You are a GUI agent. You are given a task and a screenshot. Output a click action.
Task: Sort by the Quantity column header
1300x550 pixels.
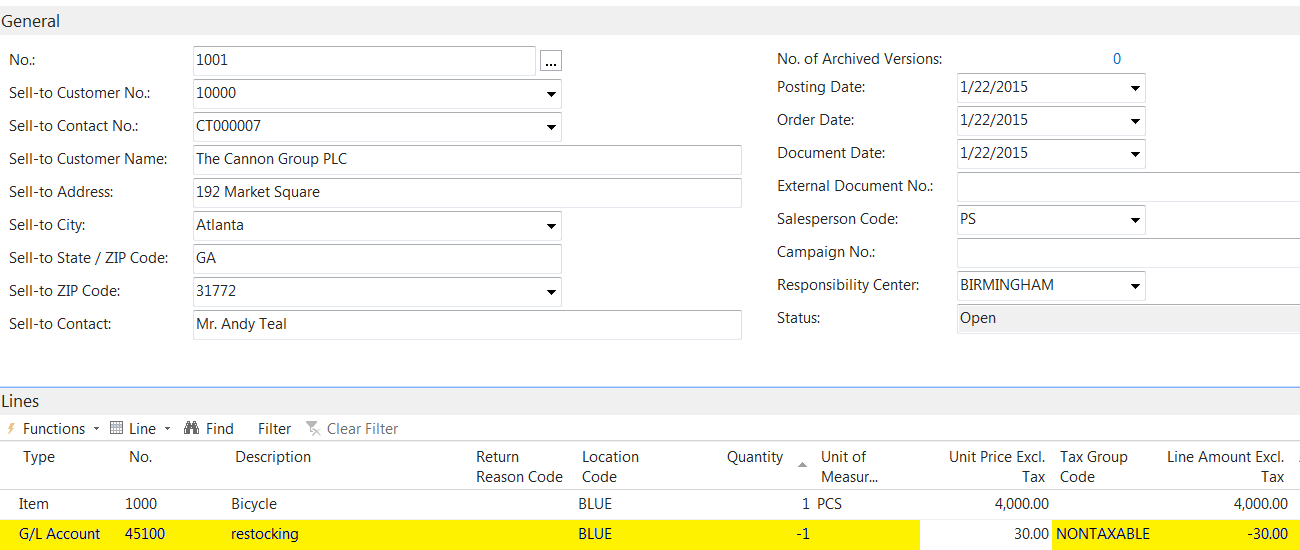click(x=754, y=457)
